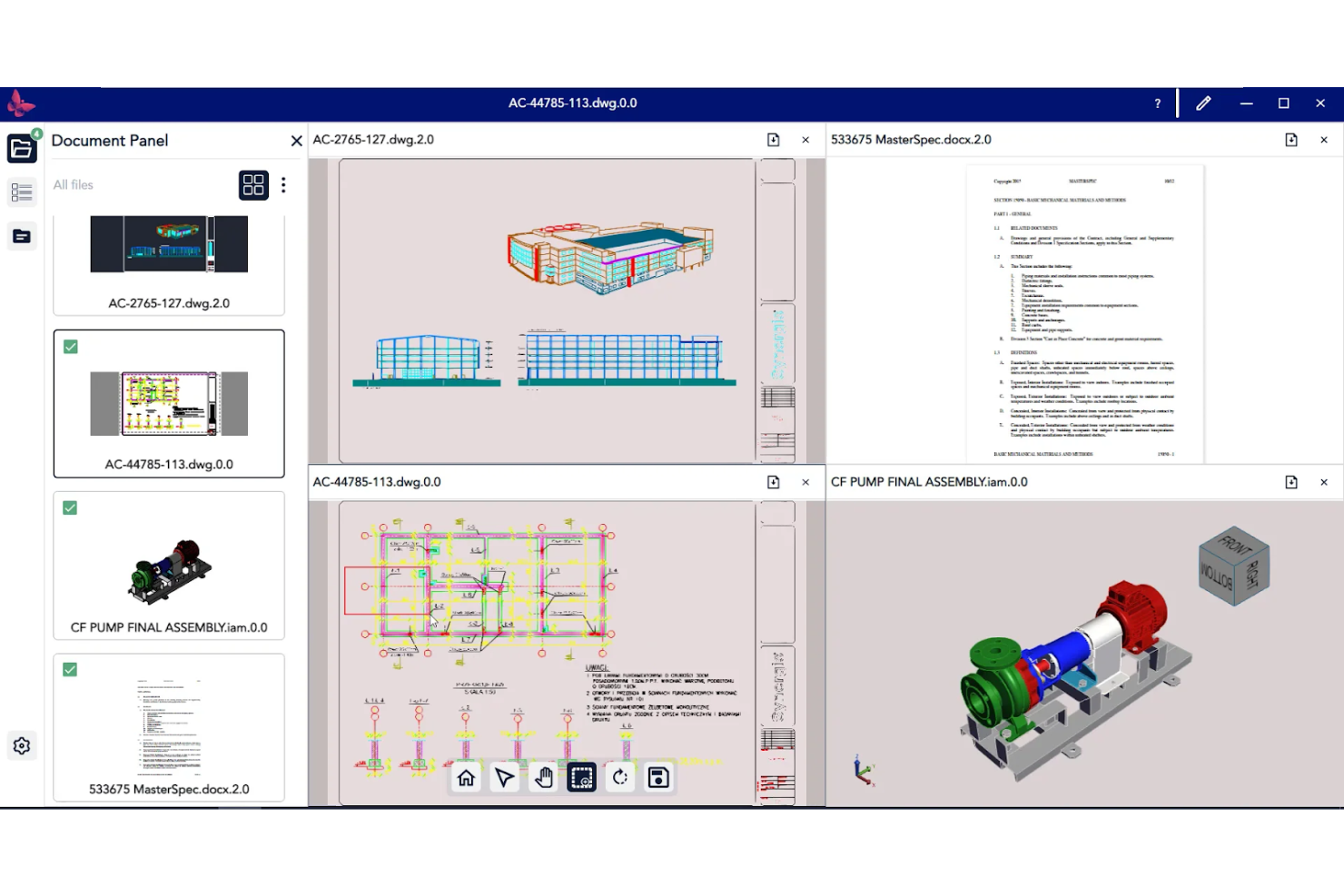Click the FRONT face of the view cube

coord(1233,546)
